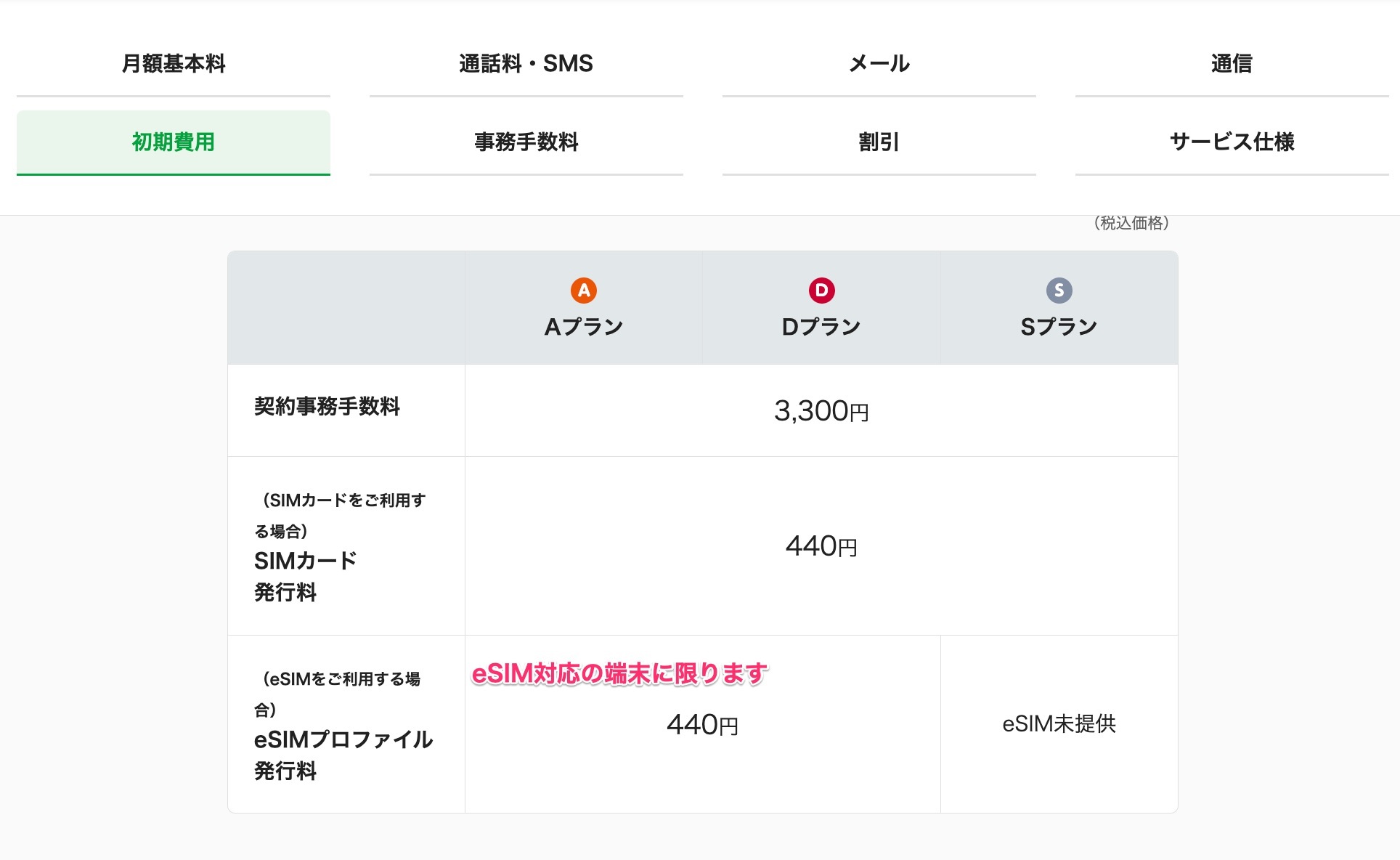Screen dimensions: 1400x860
Task: Click the eSIM未提供 cell
Action: (1059, 724)
